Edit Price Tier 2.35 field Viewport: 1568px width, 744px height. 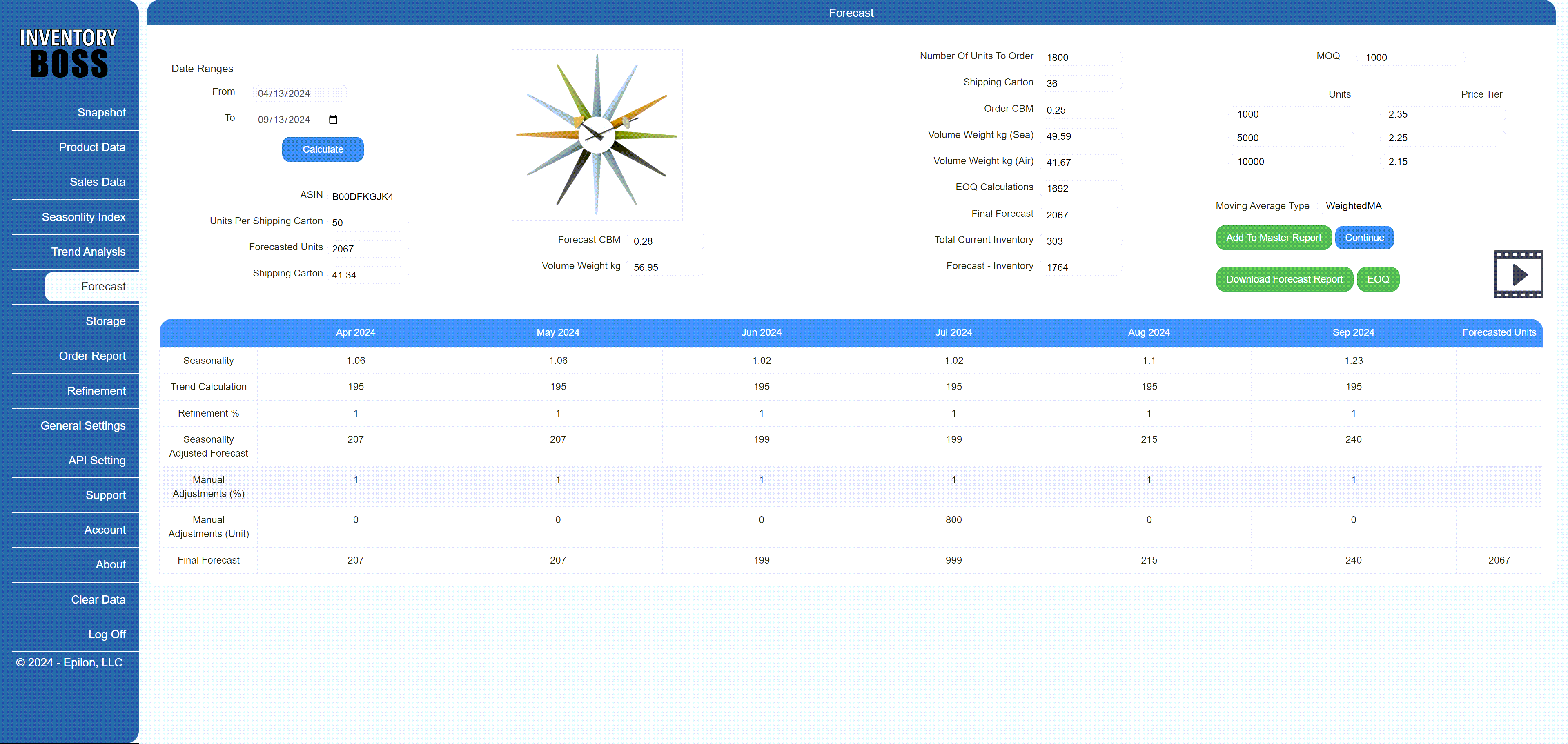[1443, 114]
